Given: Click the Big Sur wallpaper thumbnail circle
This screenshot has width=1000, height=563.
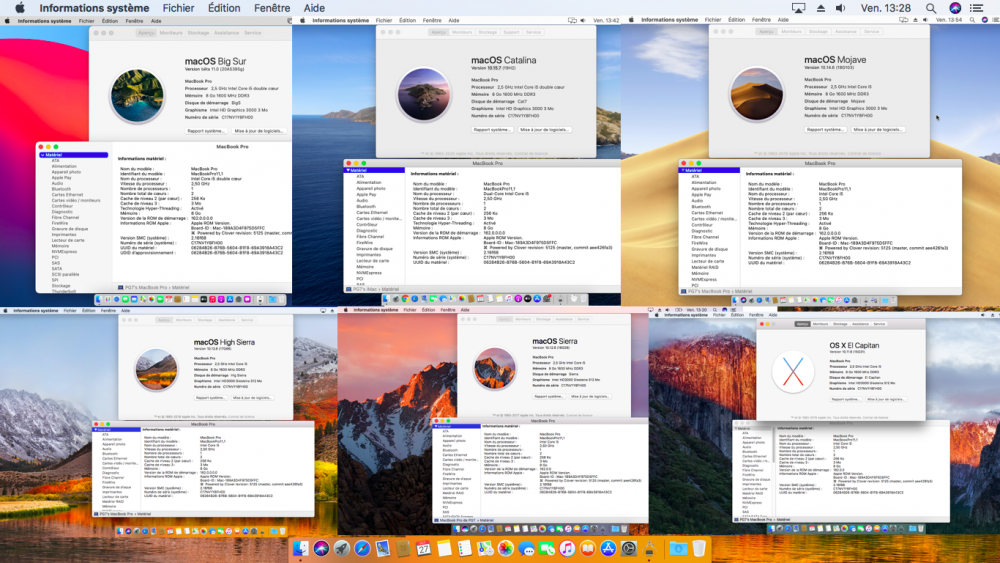Looking at the screenshot, I should pos(136,96).
